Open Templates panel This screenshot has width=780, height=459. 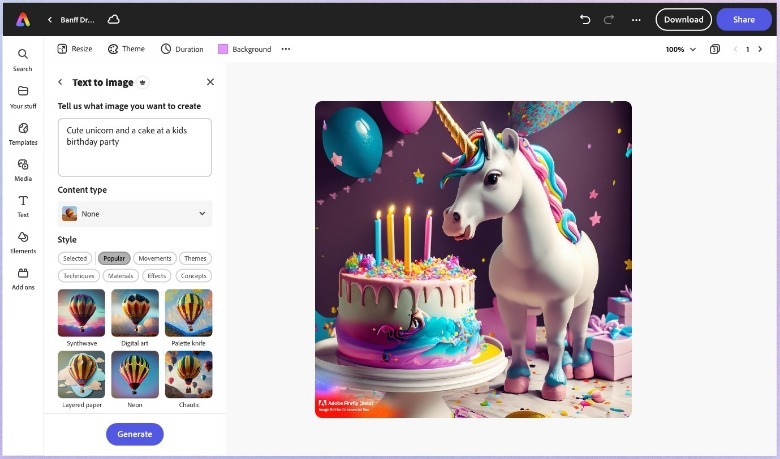click(x=23, y=134)
